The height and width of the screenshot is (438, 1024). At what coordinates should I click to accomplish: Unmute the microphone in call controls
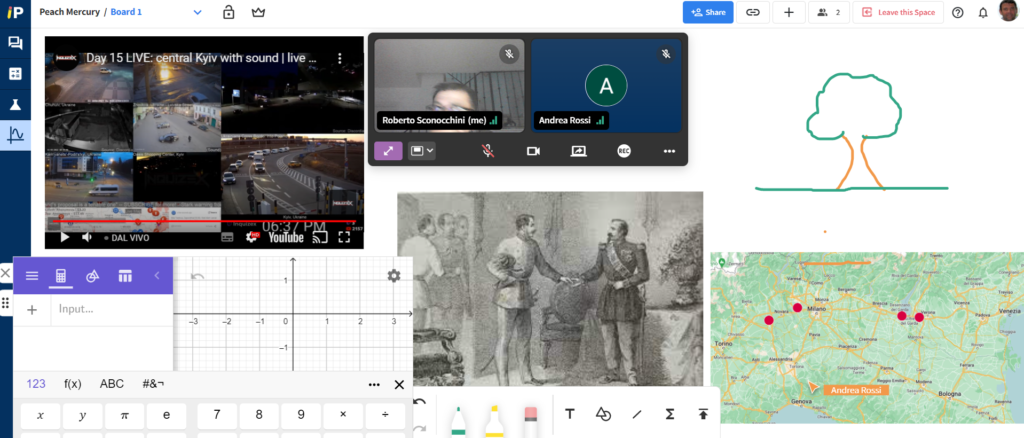click(488, 151)
